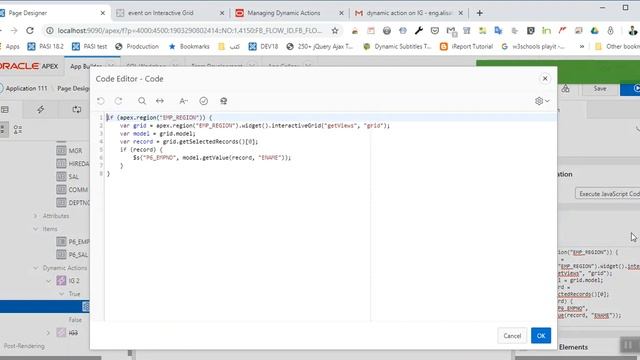Open the PASI test bookmark
This screenshot has width=640, height=360.
(89, 47)
